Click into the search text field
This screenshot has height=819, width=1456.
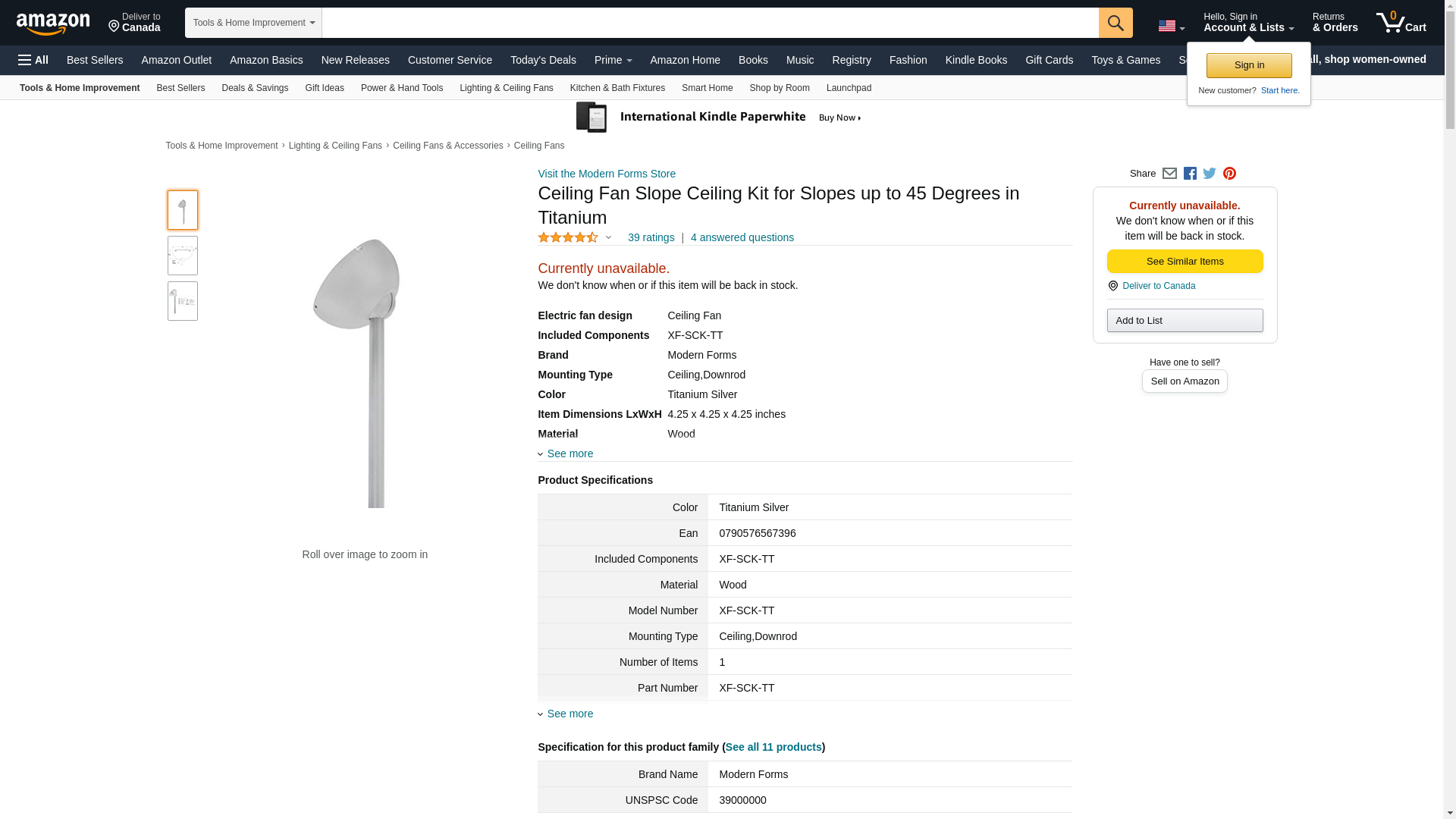click(x=709, y=23)
